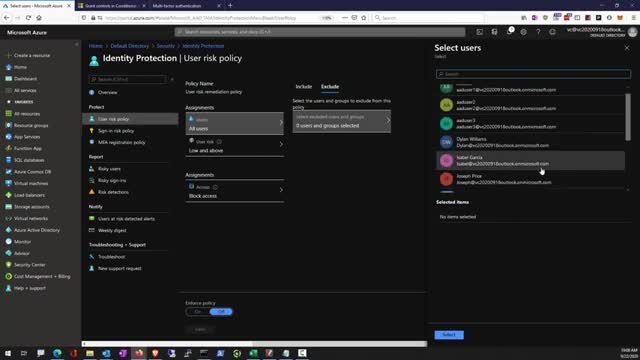Open Risk detections report
Screen dimensions: 640x360
[x=113, y=192]
